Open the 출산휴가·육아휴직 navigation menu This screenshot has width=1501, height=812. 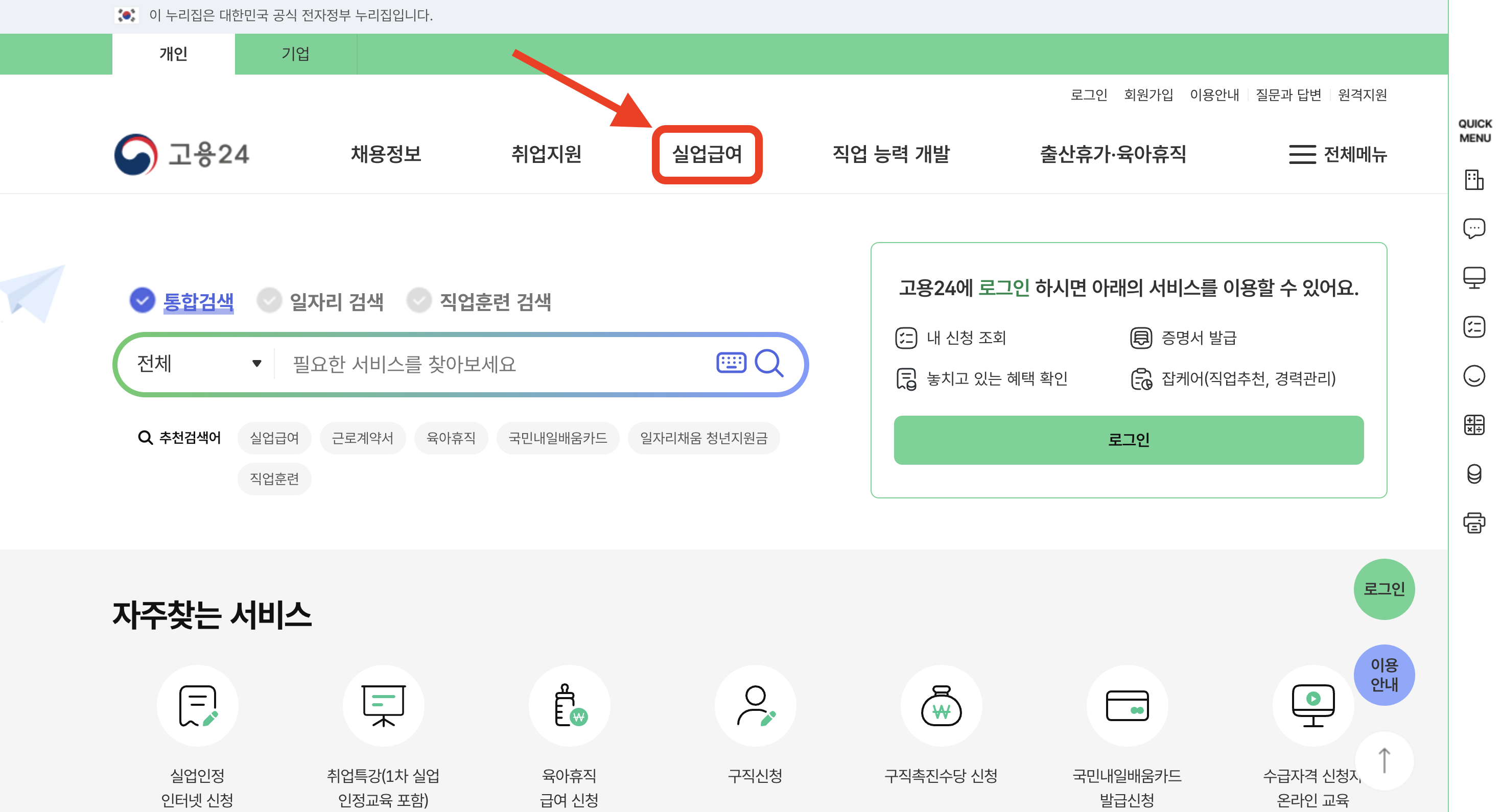tap(1112, 154)
